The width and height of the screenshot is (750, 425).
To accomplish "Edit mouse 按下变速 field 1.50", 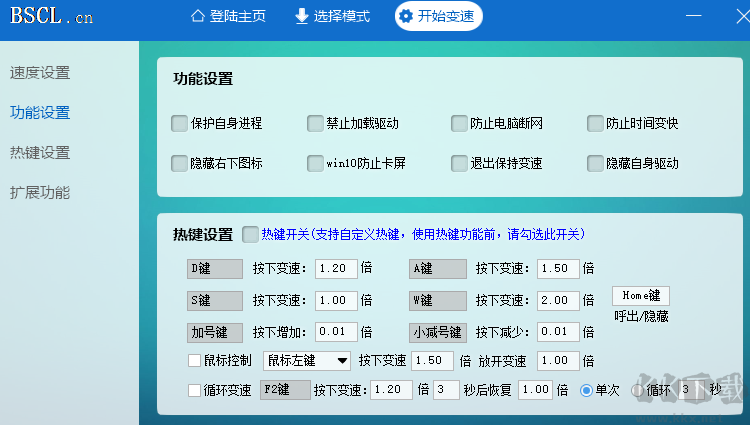I will [432, 360].
